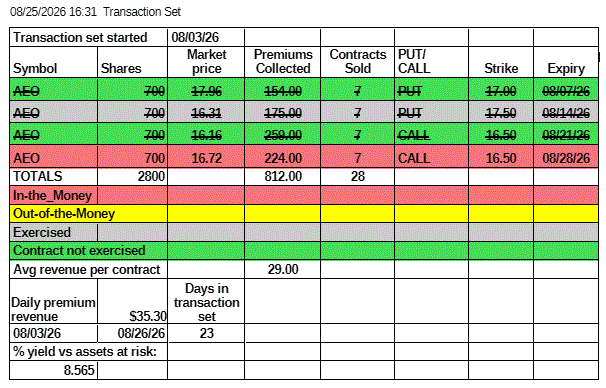Click the 8.565 percent yield cell
Screen dimensions: 606x388
54,370
